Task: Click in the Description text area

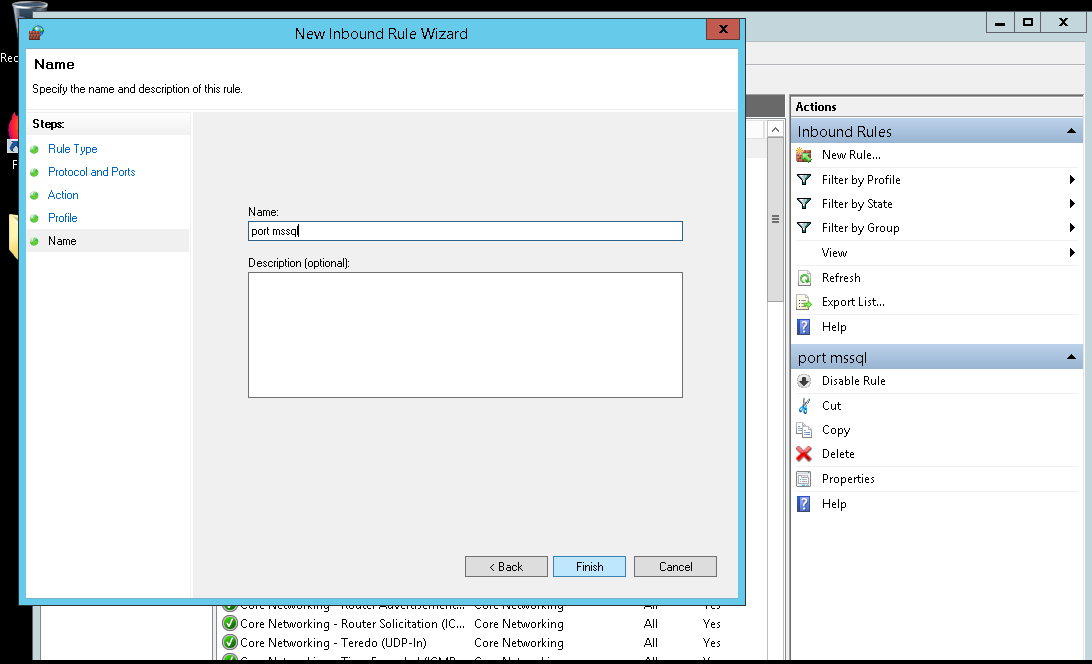Action: 465,335
